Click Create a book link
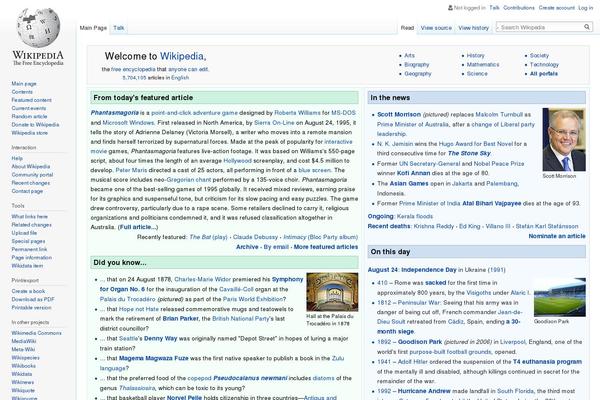Image resolution: width=600 pixels, height=400 pixels. (x=28, y=291)
